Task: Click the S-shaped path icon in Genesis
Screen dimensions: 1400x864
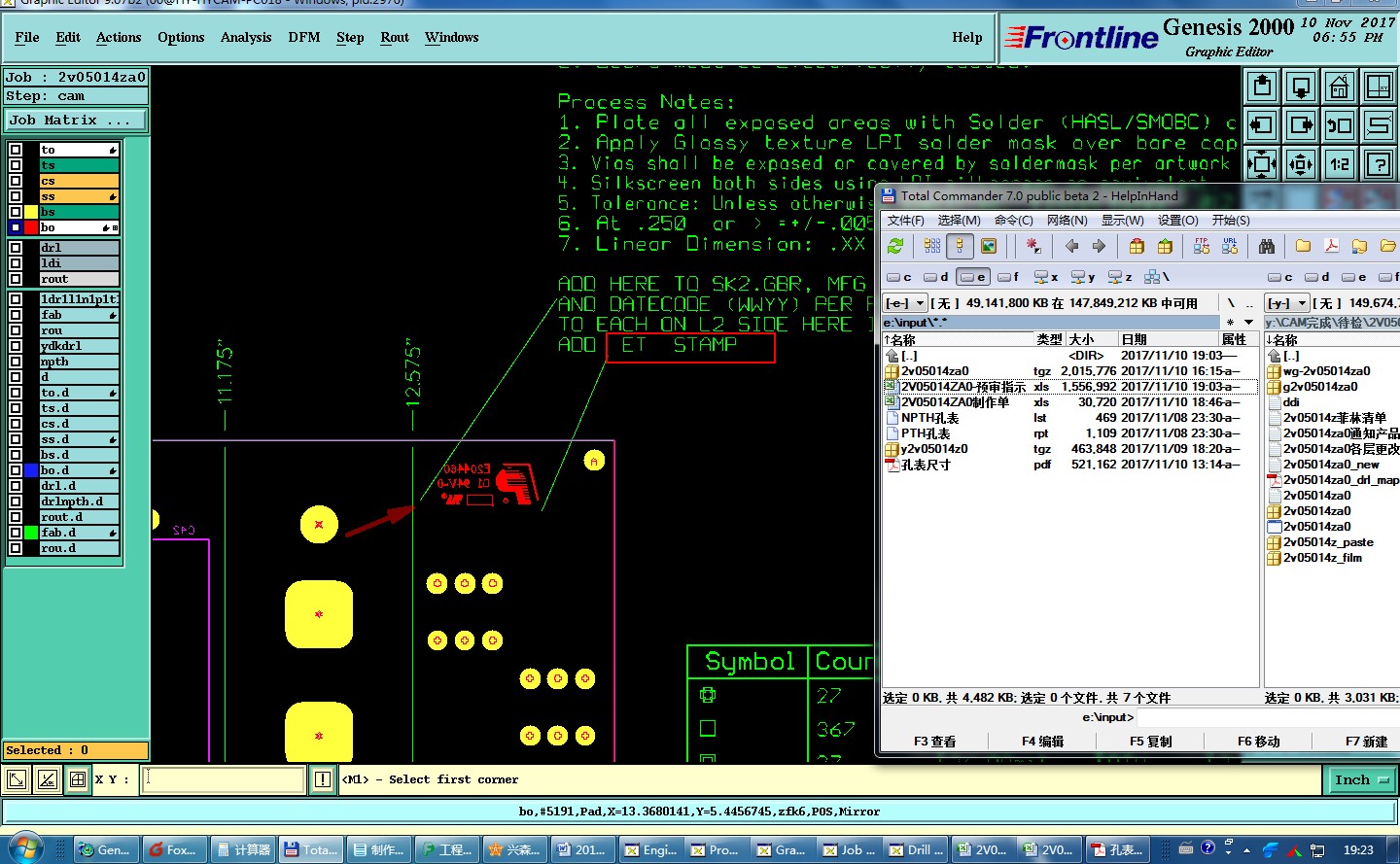Action: pos(1379,125)
